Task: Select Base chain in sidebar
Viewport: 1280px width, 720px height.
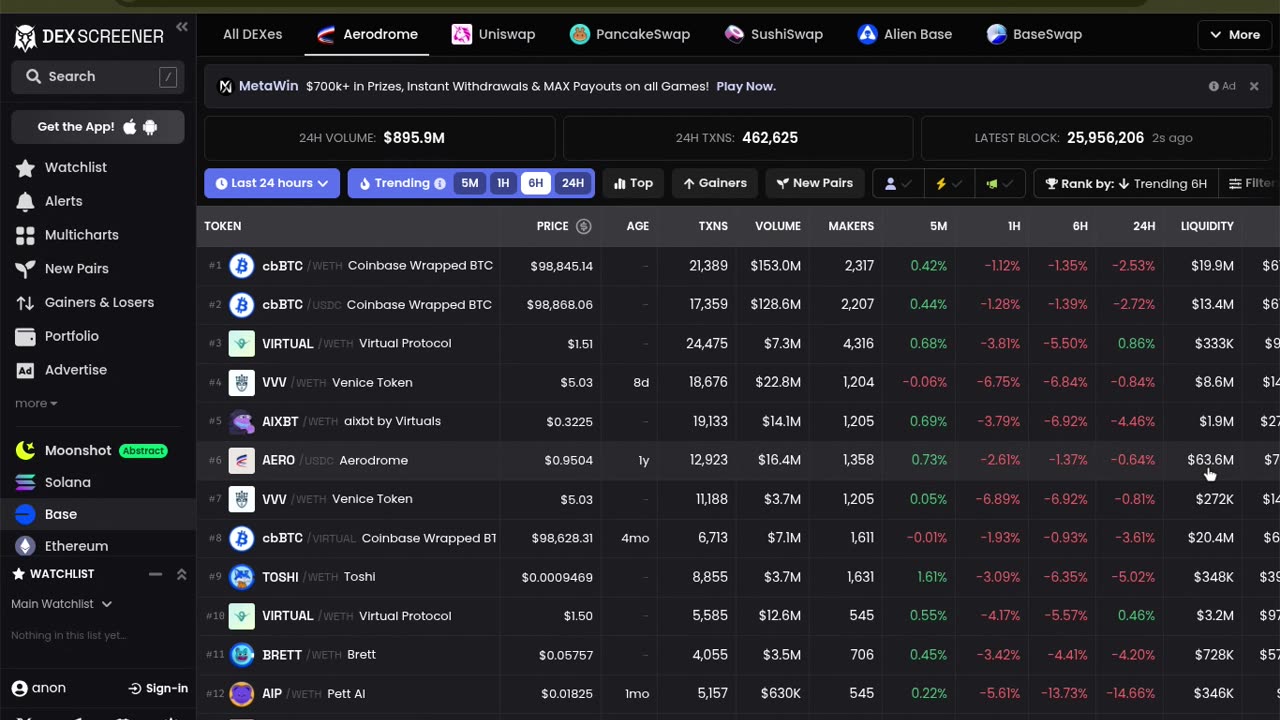Action: (98, 514)
